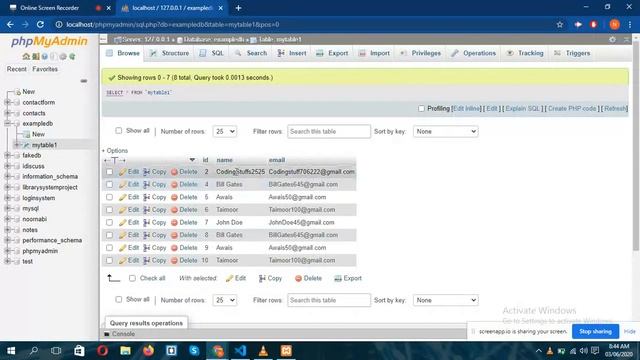Open Opera from the taskbar
This screenshot has width=640, height=360.
(x=102, y=351)
